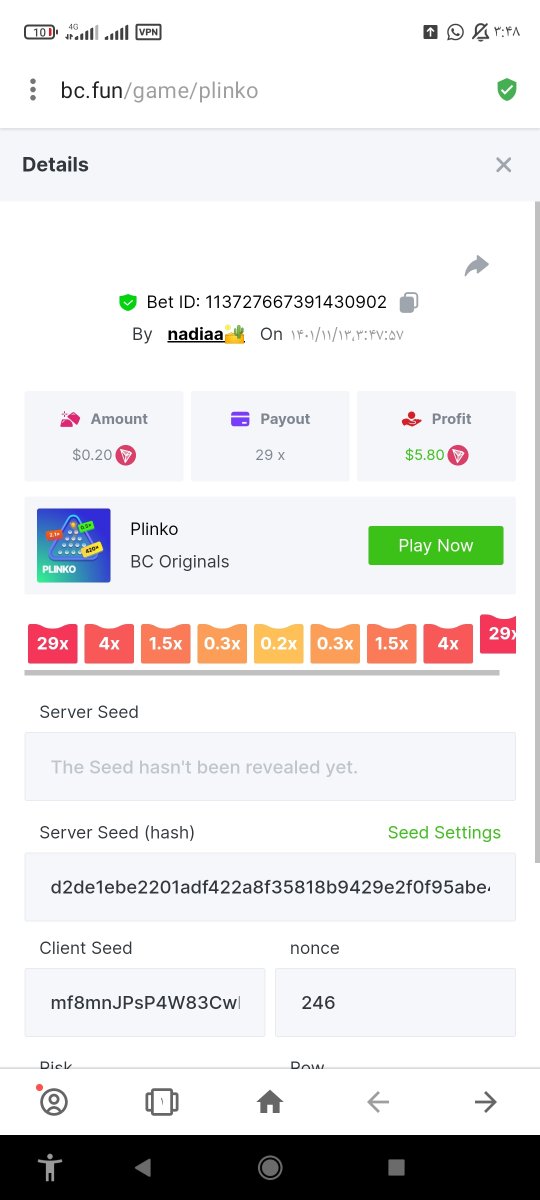Viewport: 540px width, 1200px height.
Task: Tap the yellow 0.2x multiplier tile
Action: click(279, 644)
